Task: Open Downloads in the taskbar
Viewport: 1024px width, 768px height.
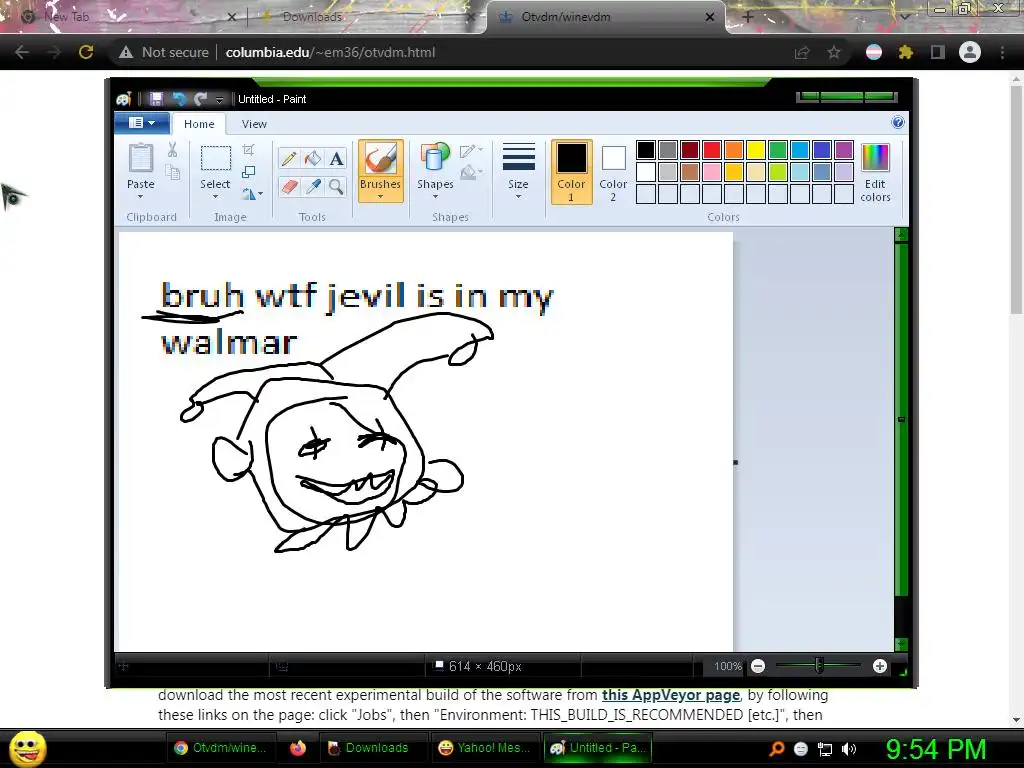Action: coord(374,748)
